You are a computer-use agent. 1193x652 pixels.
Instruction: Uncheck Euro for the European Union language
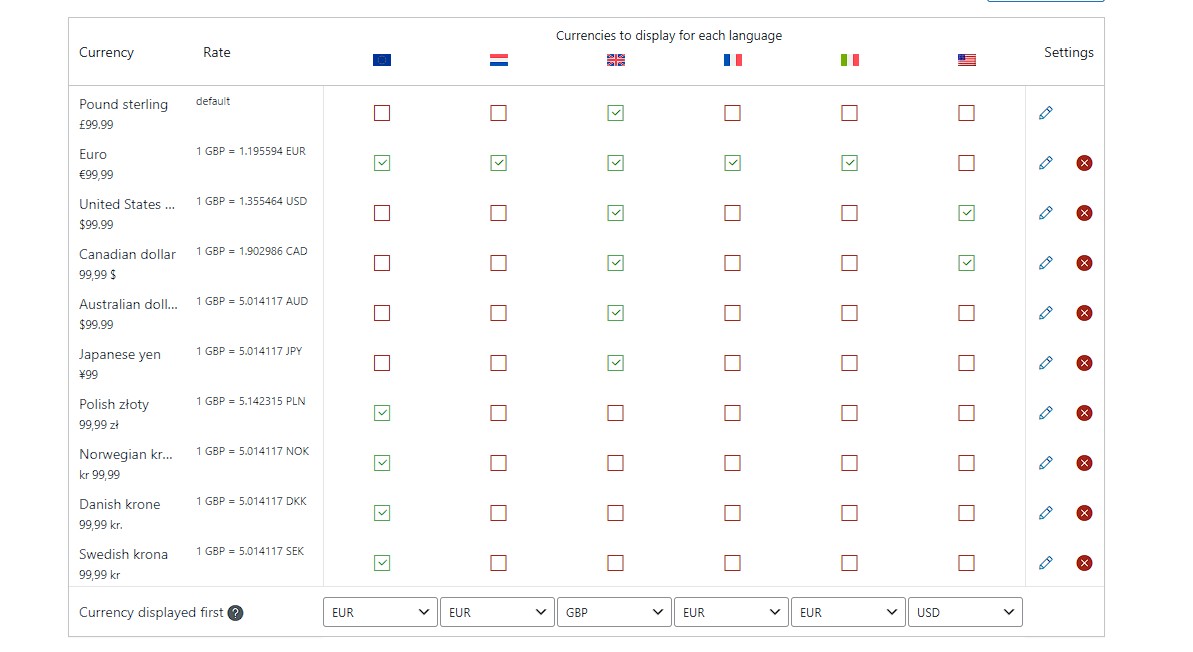point(382,163)
